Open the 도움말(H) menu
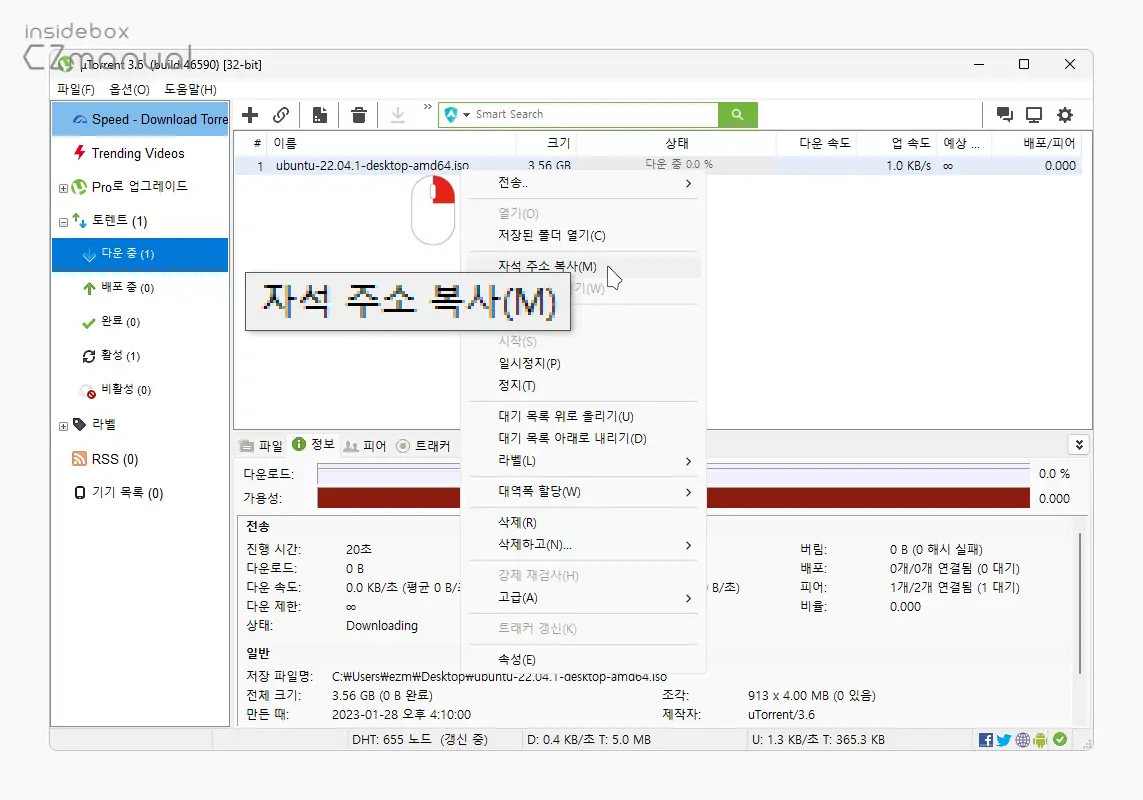 point(190,89)
